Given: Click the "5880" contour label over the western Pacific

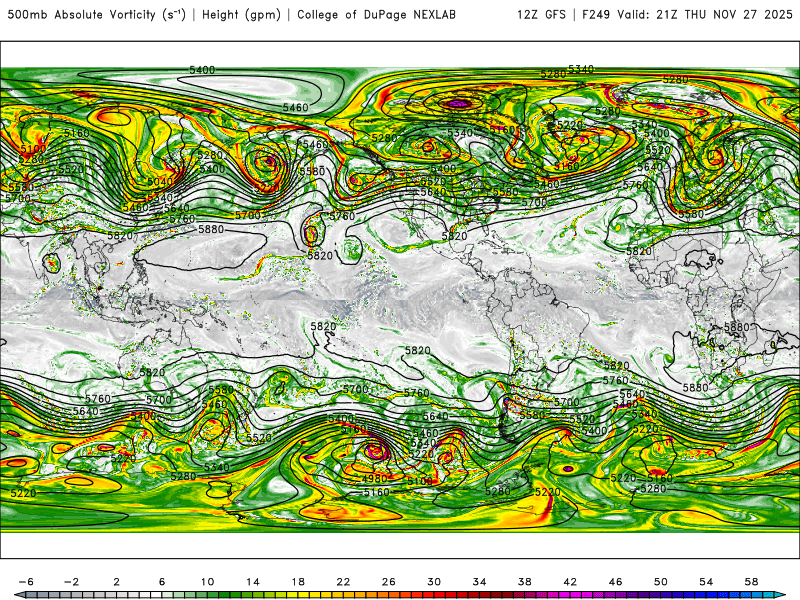Looking at the screenshot, I should tap(211, 230).
